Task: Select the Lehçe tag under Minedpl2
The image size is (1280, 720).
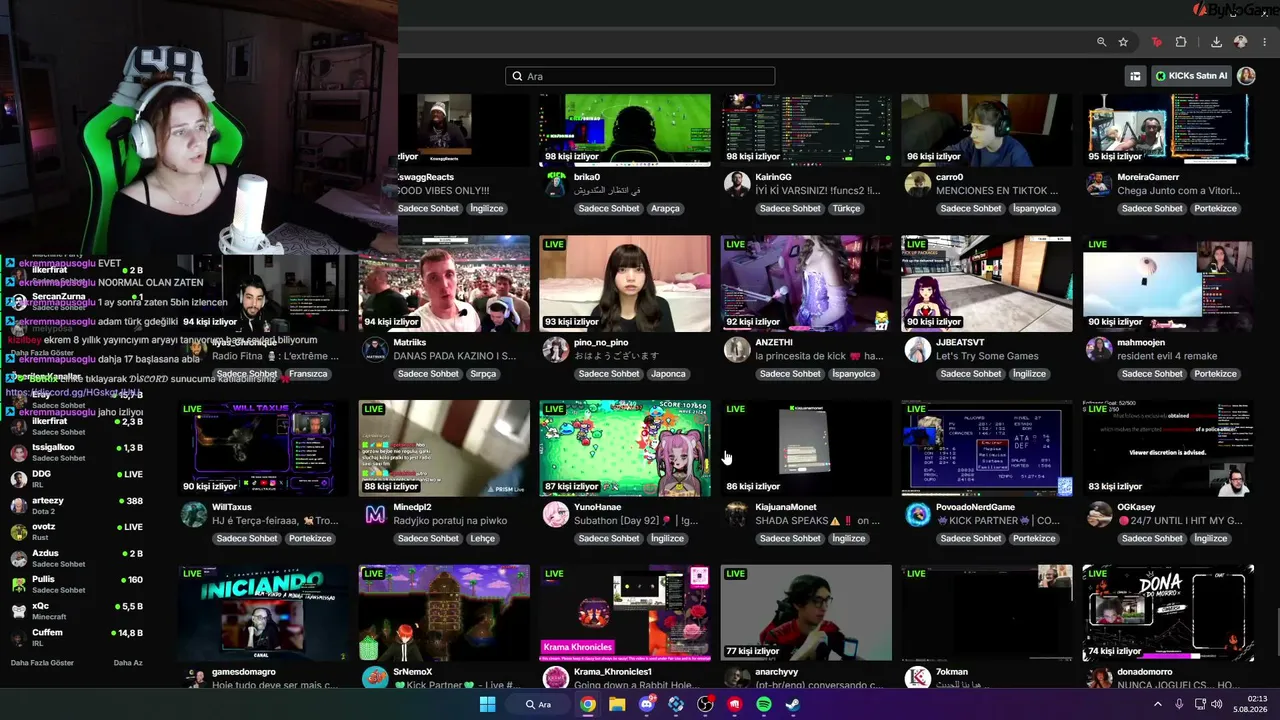Action: [x=482, y=538]
